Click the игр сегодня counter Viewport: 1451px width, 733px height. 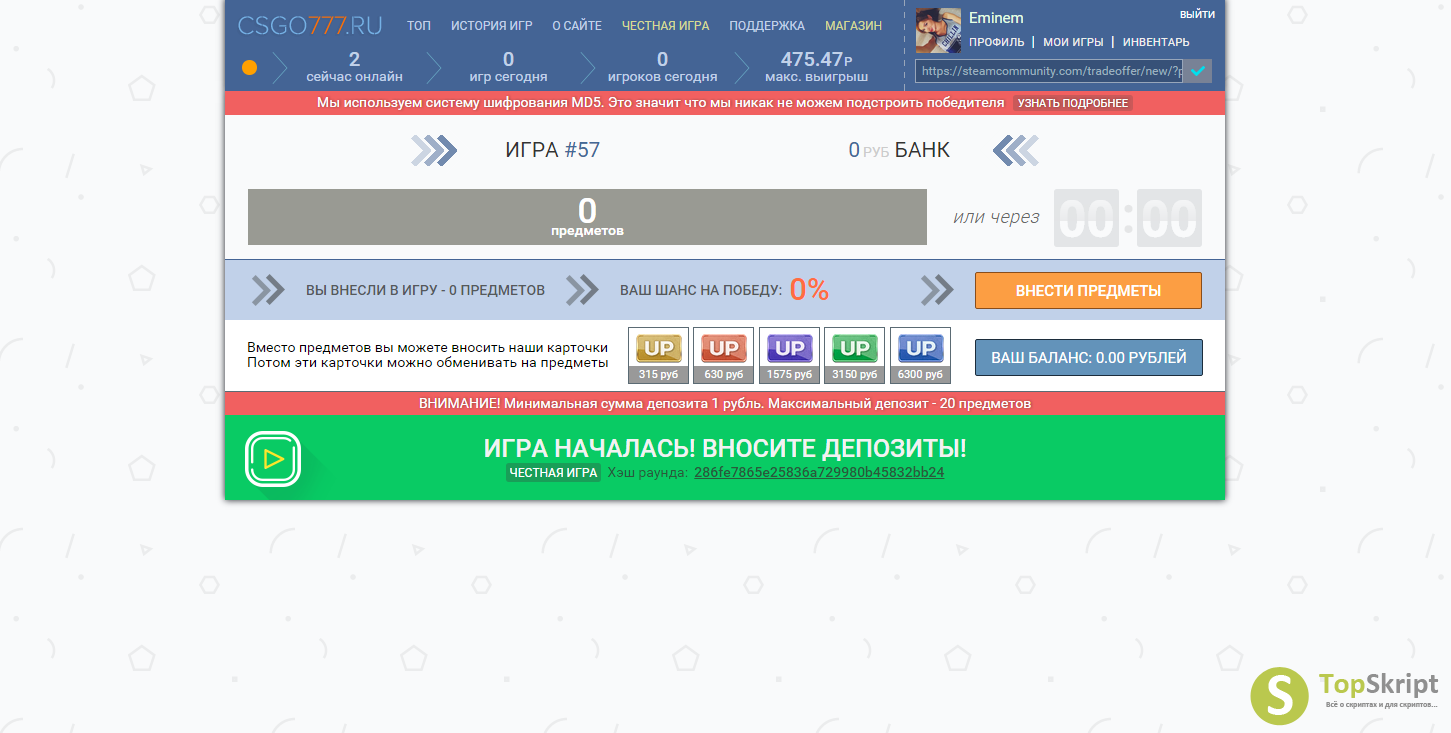(x=508, y=67)
